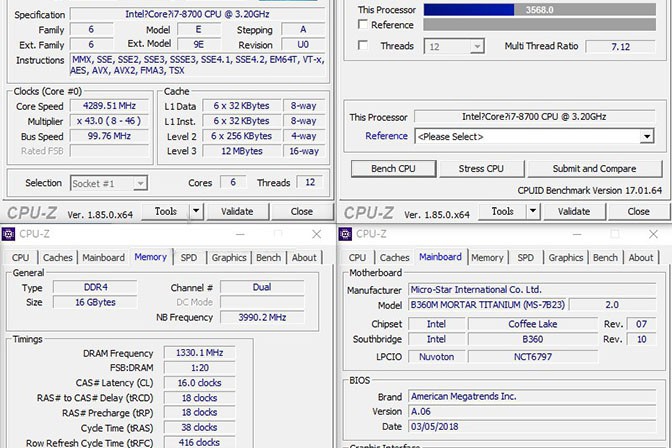
Task: Click Core Speed value 4289.51 MHz
Action: 109,106
